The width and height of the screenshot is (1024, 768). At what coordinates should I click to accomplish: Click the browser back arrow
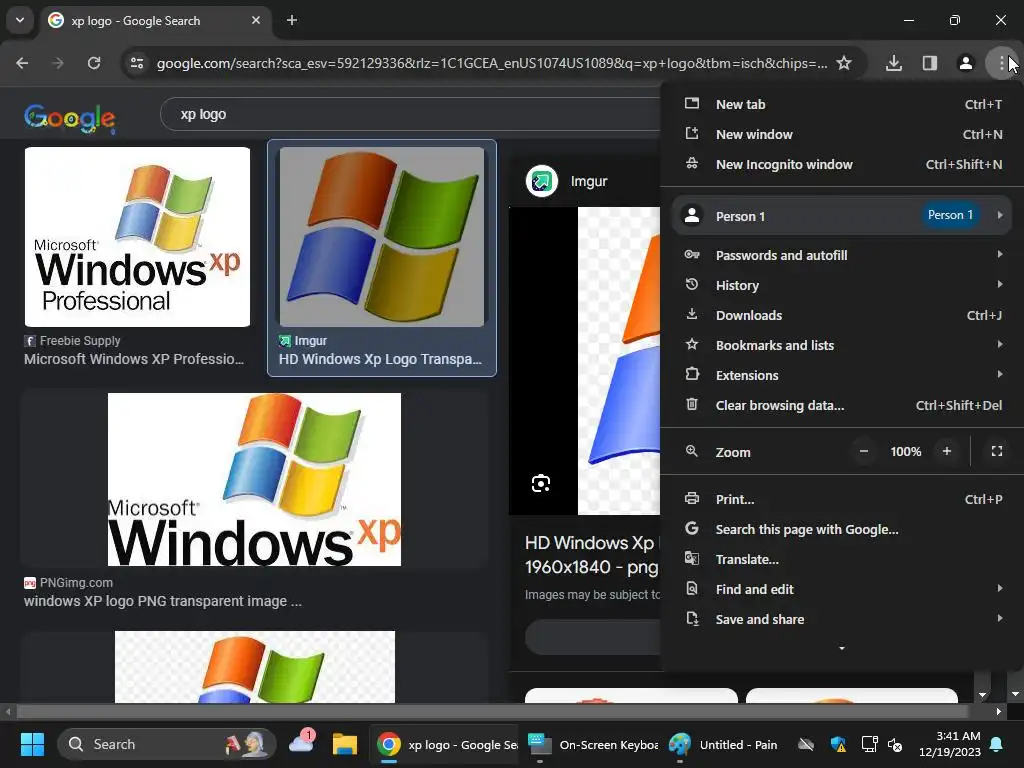[22, 63]
